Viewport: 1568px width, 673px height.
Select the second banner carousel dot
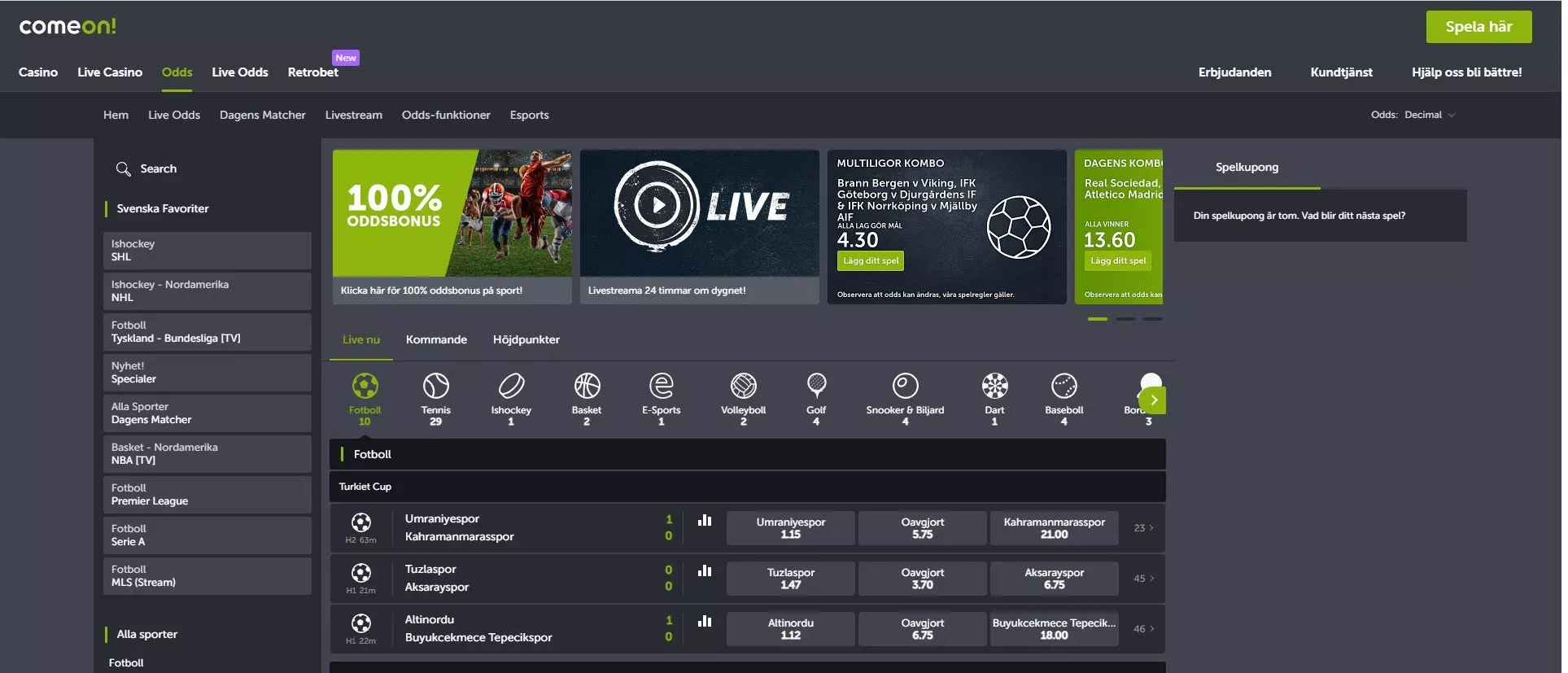pos(1125,319)
